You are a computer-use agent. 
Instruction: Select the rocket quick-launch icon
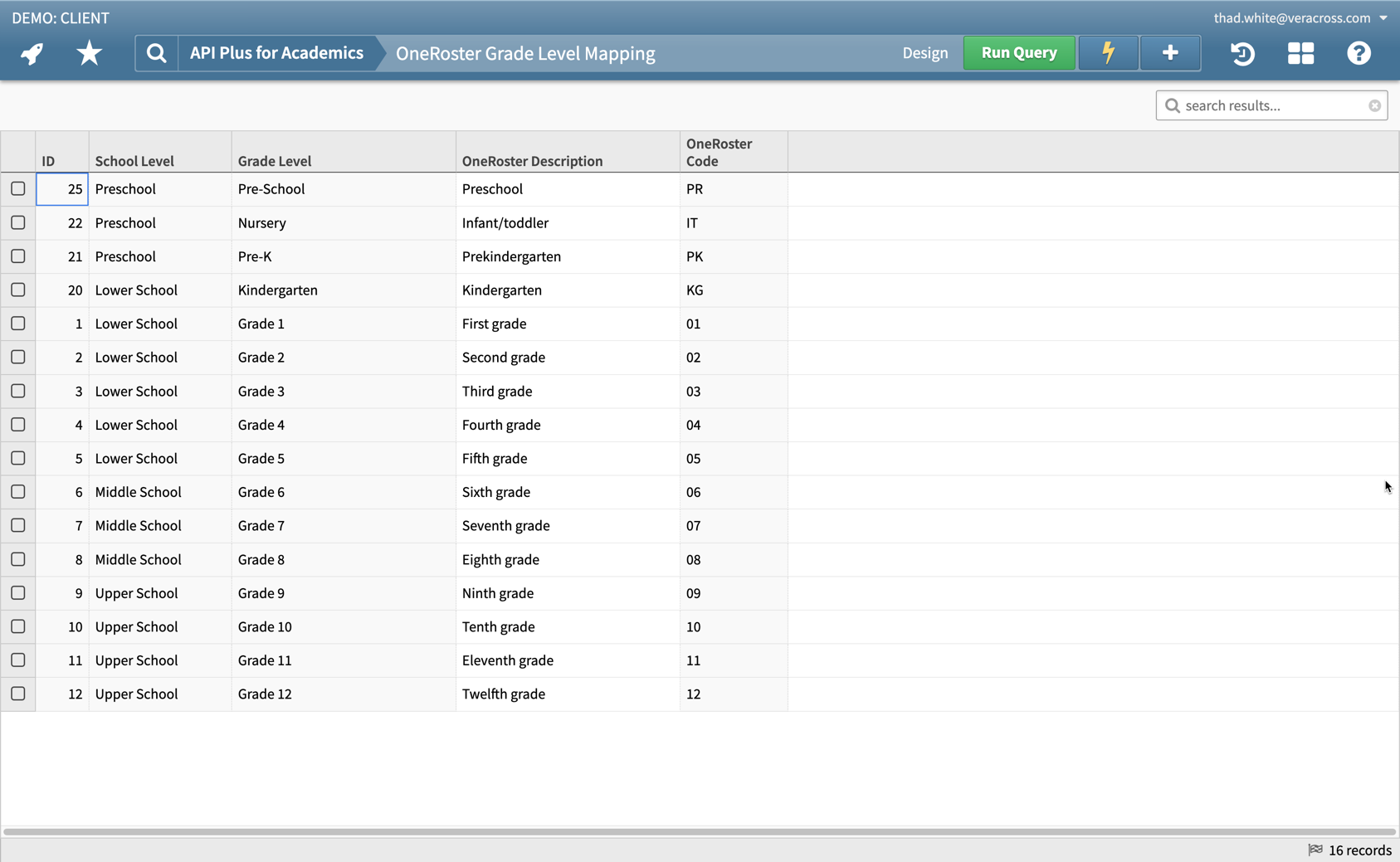[31, 52]
